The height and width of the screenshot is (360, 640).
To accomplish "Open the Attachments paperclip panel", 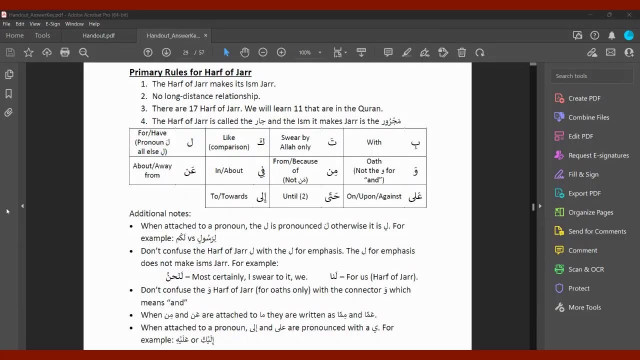I will 9,113.
